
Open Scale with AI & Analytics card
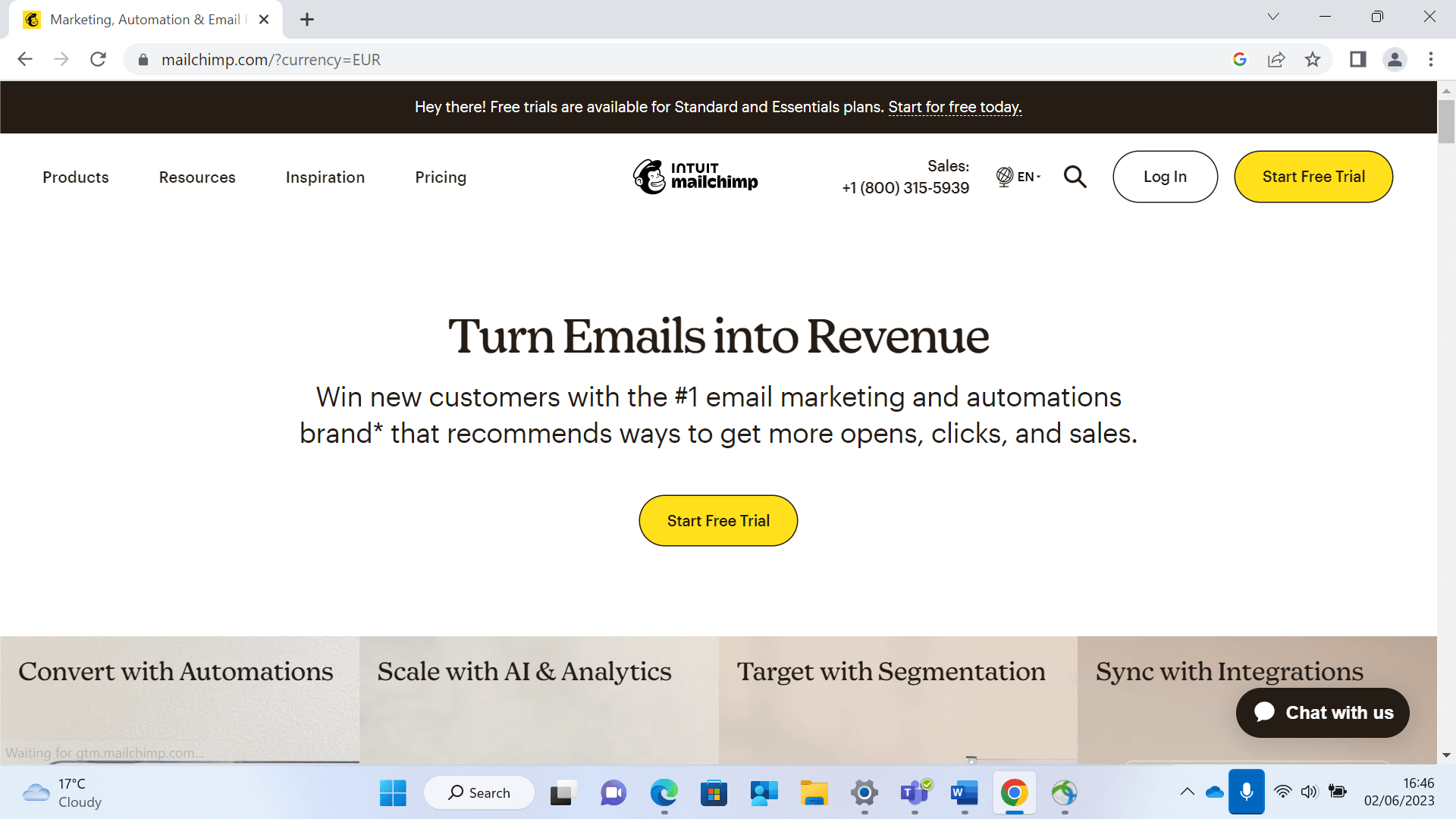click(538, 700)
